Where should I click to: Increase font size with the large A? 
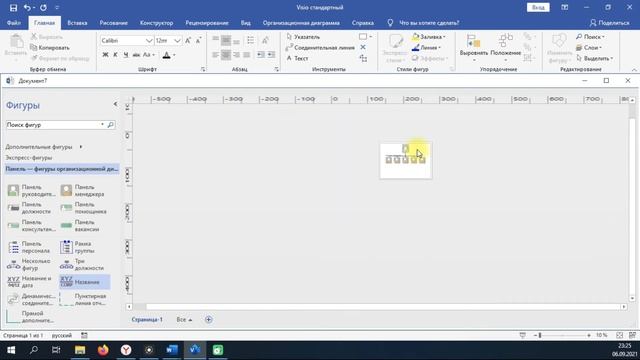[188, 40]
